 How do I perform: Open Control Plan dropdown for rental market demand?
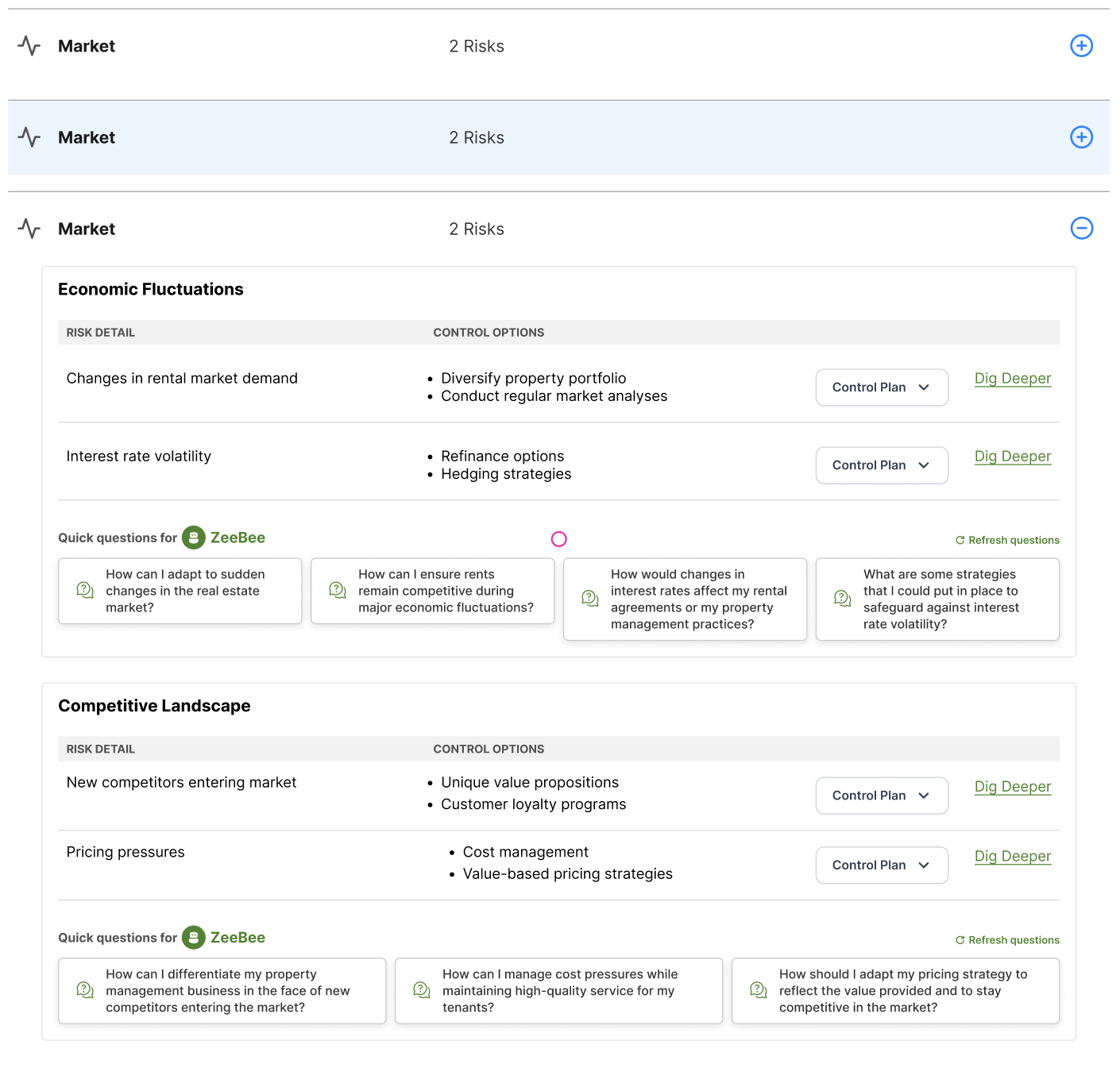point(881,387)
